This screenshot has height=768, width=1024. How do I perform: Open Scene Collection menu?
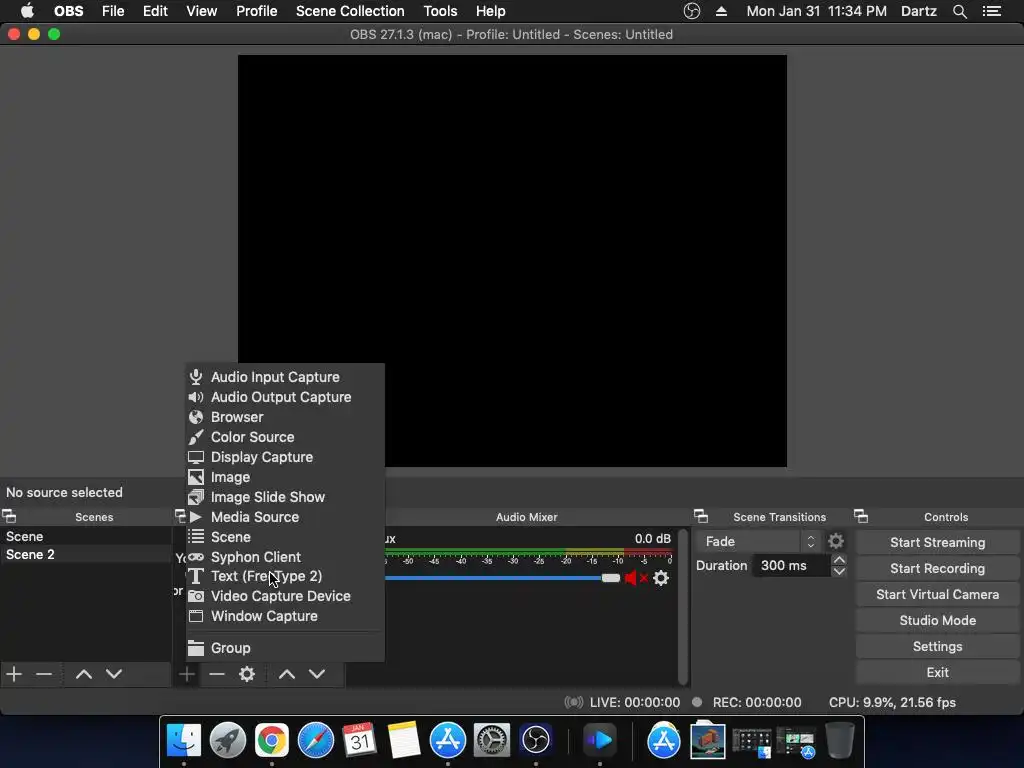point(350,11)
